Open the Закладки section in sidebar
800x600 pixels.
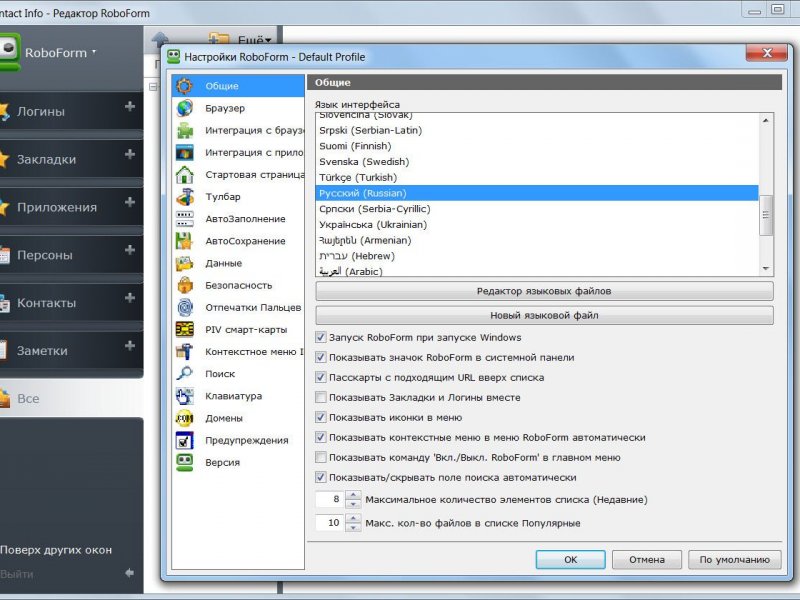[x=71, y=159]
